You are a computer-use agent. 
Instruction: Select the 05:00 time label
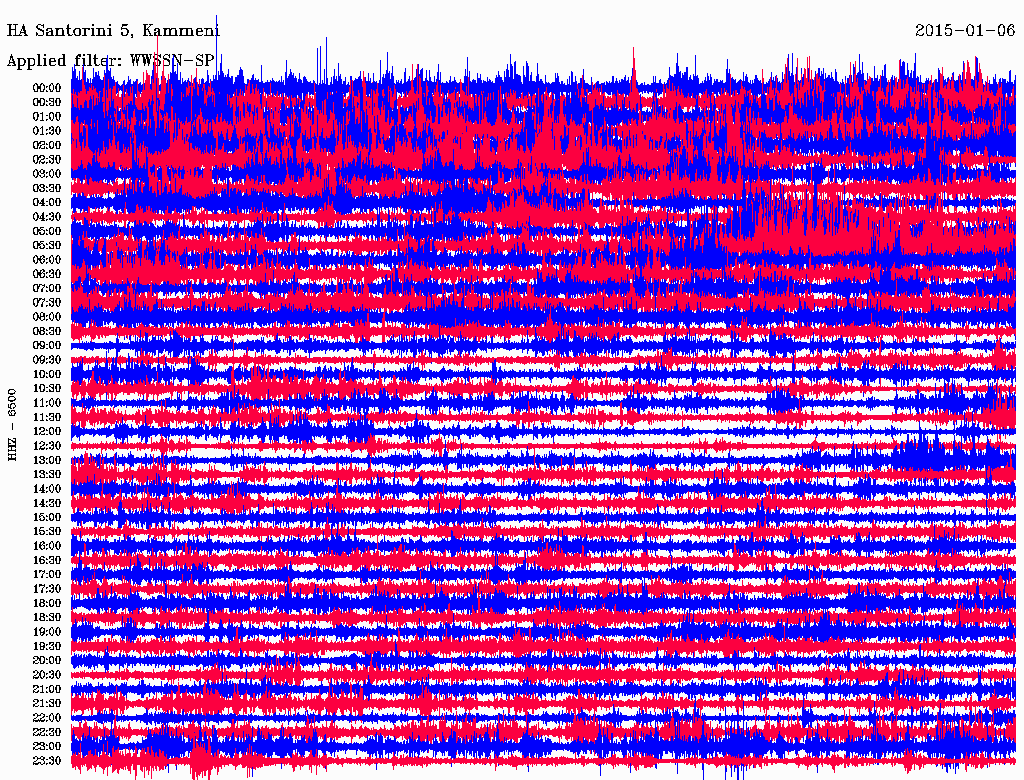click(47, 231)
